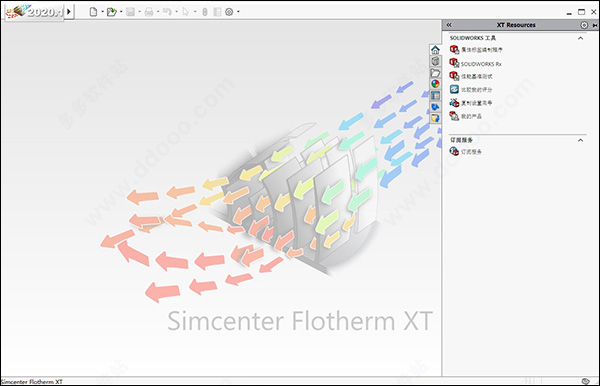Click the SOLIDWORKS Rx tool

point(475,63)
